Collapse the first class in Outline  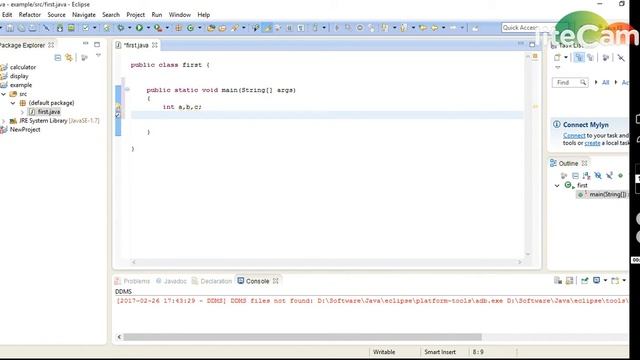pyautogui.click(x=557, y=186)
